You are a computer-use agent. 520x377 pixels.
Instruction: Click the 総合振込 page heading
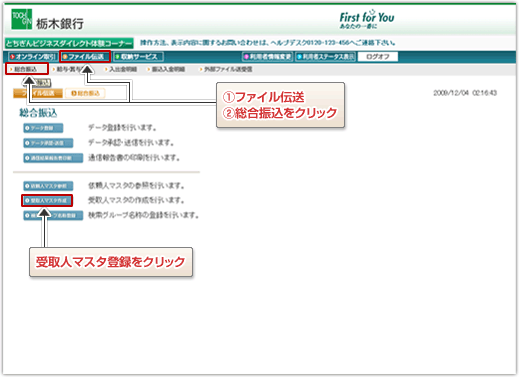38,113
